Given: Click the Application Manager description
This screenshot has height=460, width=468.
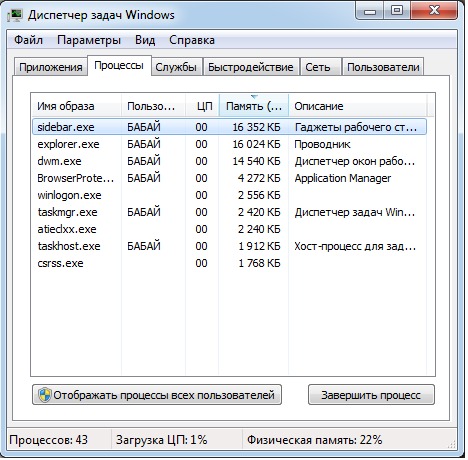Looking at the screenshot, I should (343, 178).
